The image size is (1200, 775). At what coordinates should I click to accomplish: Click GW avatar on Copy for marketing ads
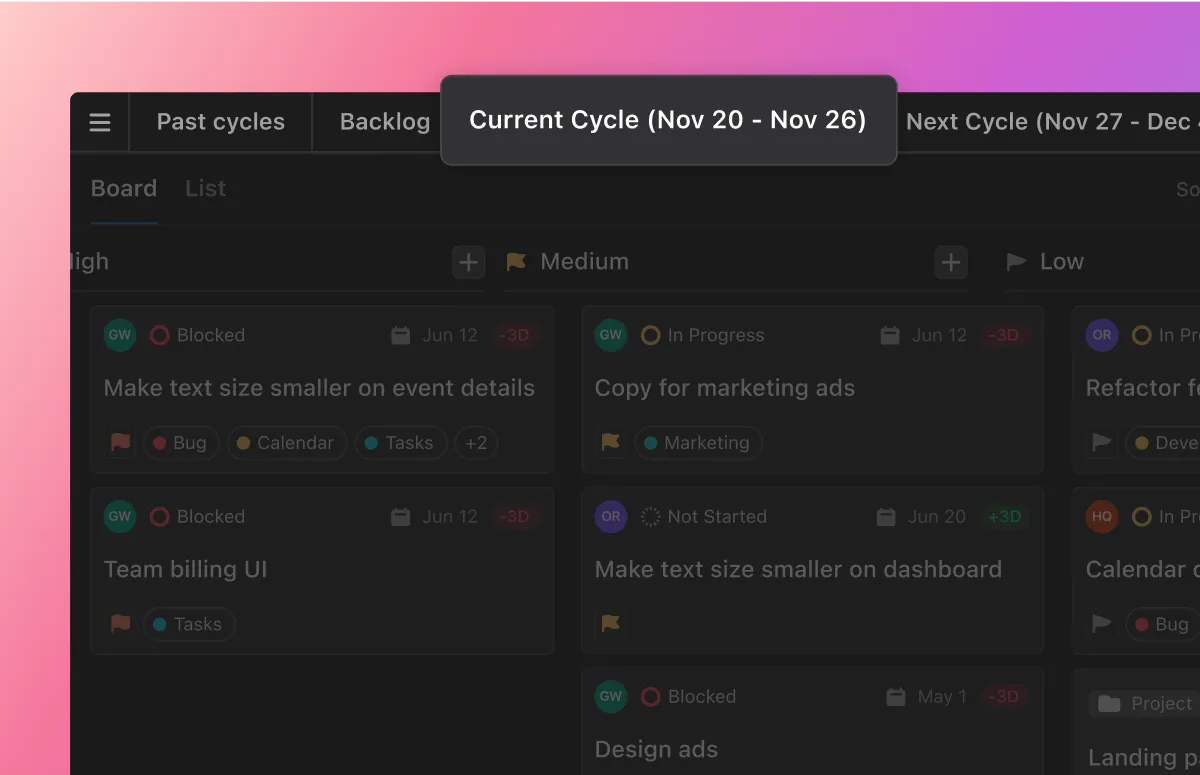[611, 335]
